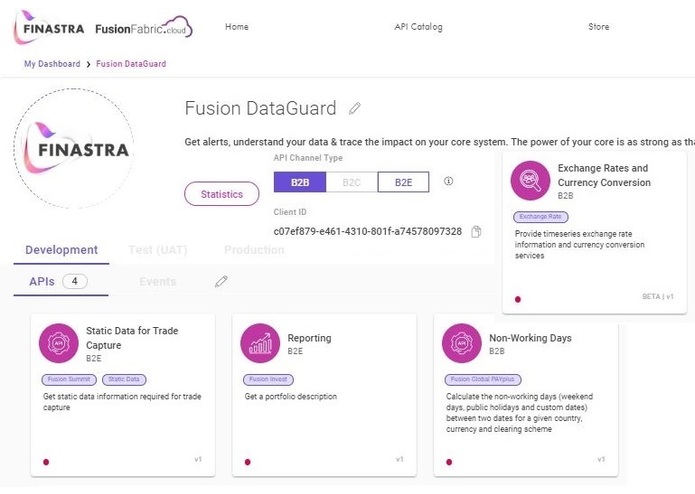Screen dimensions: 695x494
Task: Select the Events sub-tab
Action: (x=158, y=281)
